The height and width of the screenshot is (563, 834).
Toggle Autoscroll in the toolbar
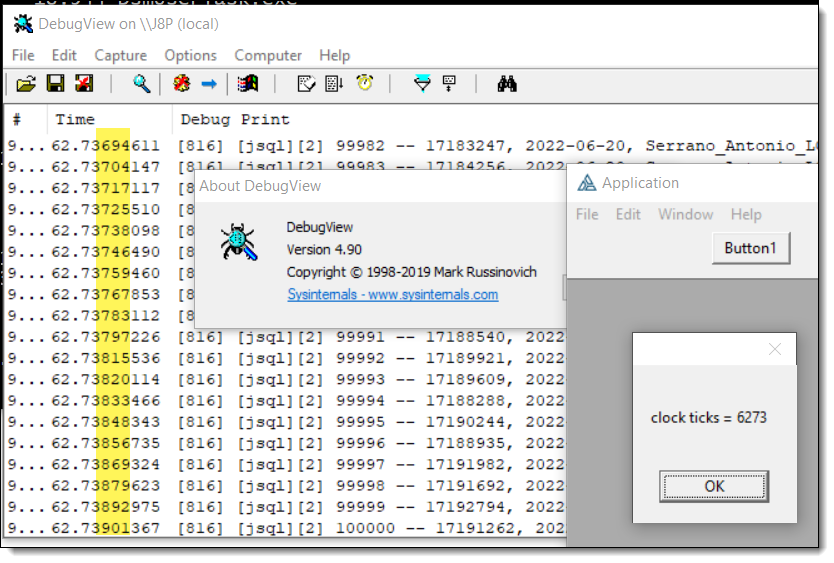point(335,84)
